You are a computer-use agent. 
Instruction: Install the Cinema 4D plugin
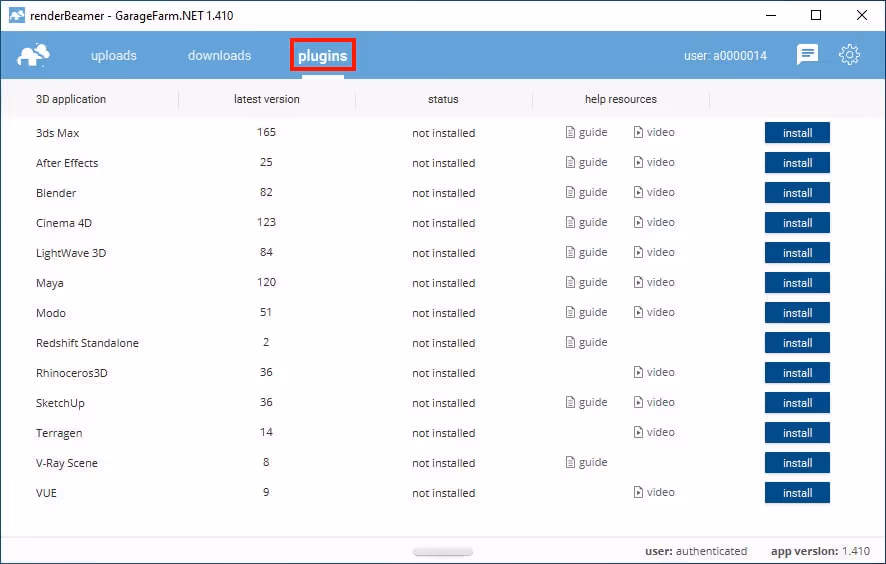[x=797, y=223]
